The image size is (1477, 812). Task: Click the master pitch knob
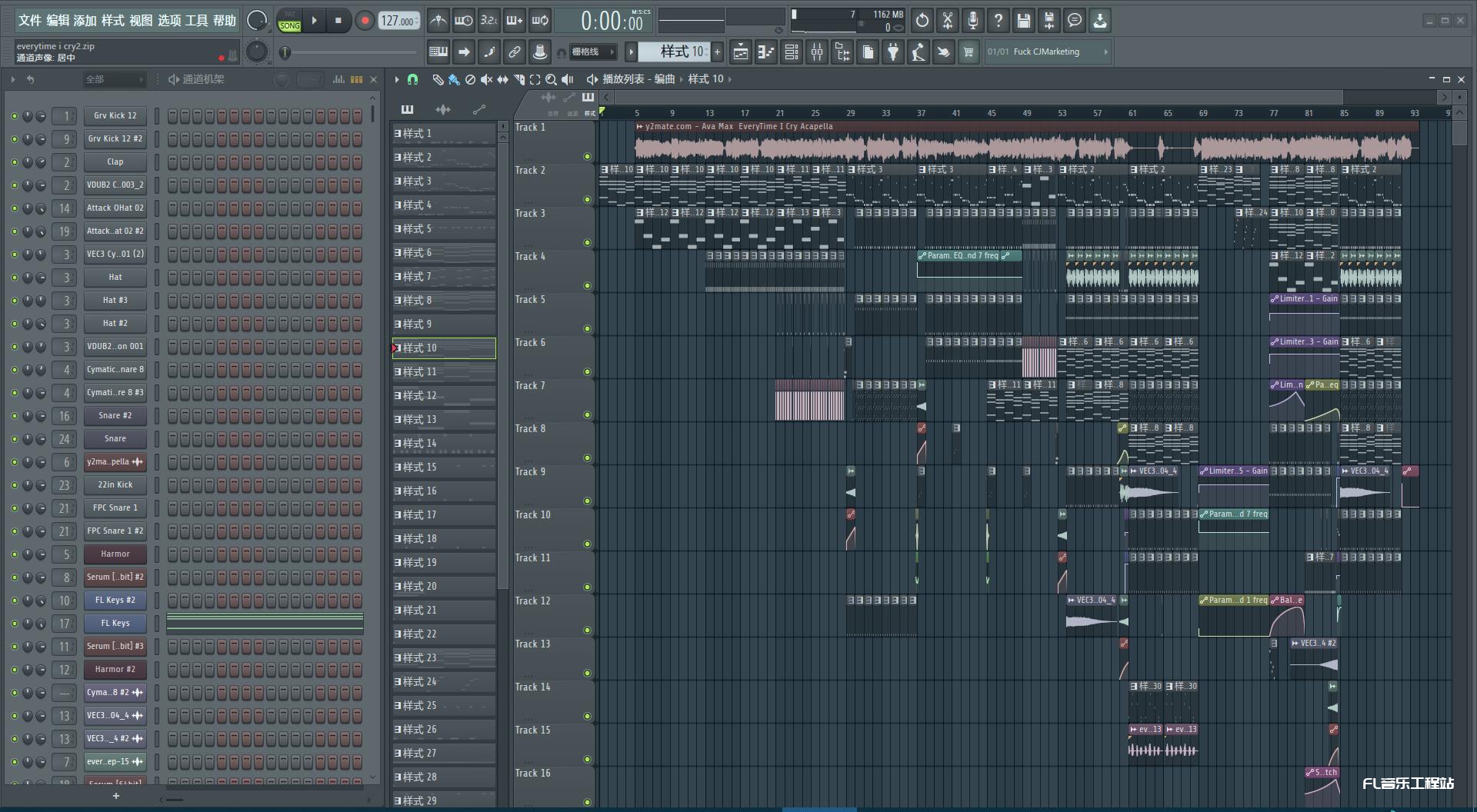(x=257, y=52)
